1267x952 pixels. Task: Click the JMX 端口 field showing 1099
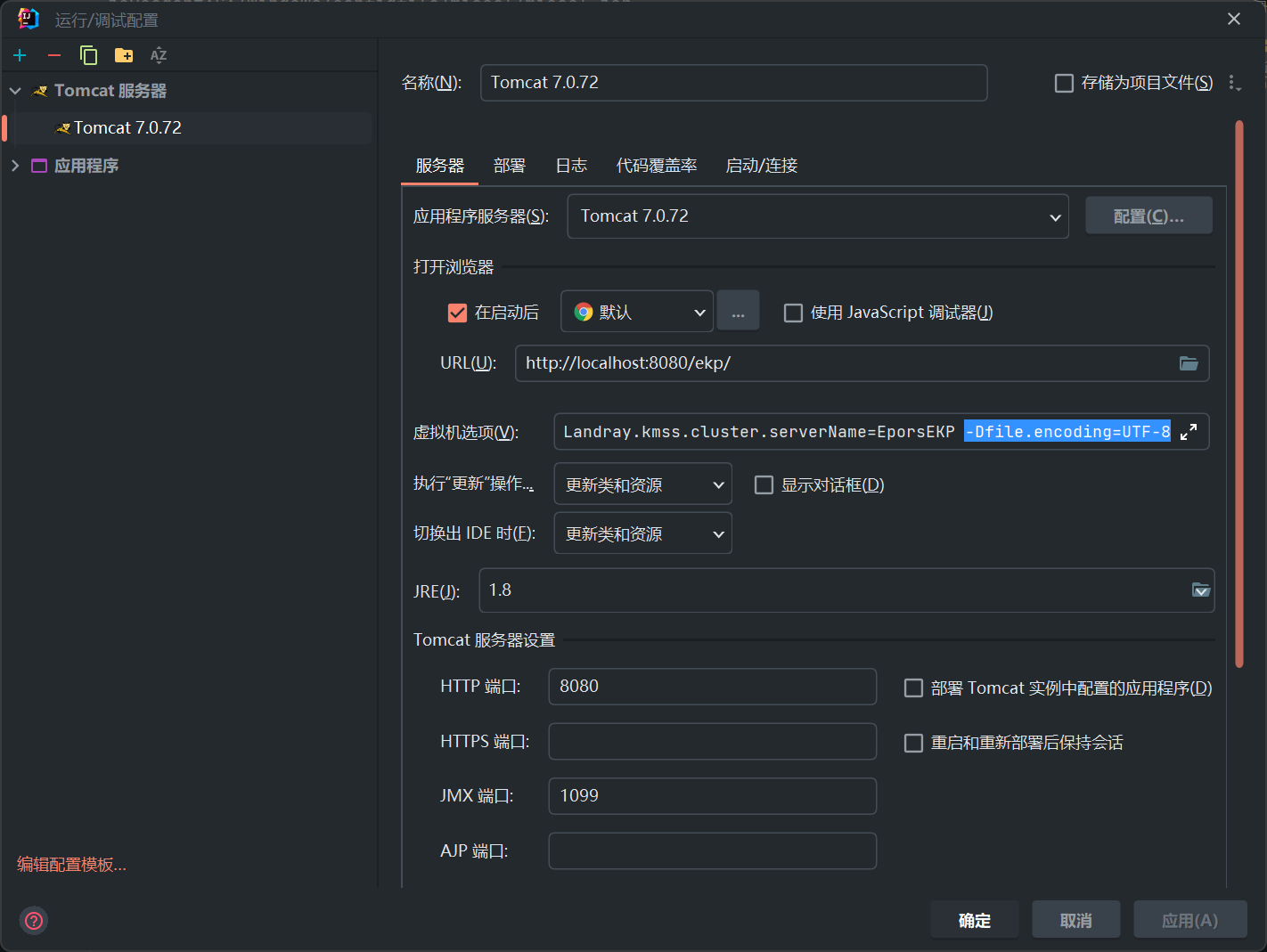click(713, 796)
